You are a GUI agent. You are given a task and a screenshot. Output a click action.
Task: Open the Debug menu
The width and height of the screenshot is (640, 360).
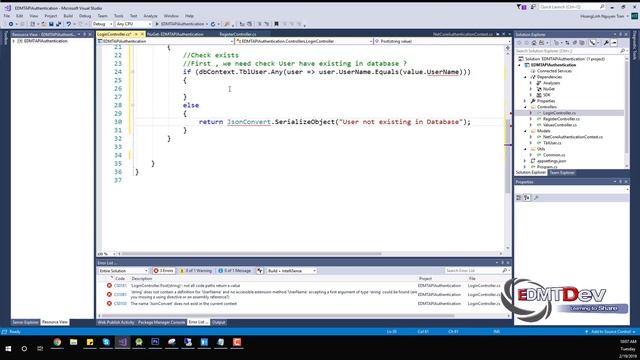click(x=85, y=16)
